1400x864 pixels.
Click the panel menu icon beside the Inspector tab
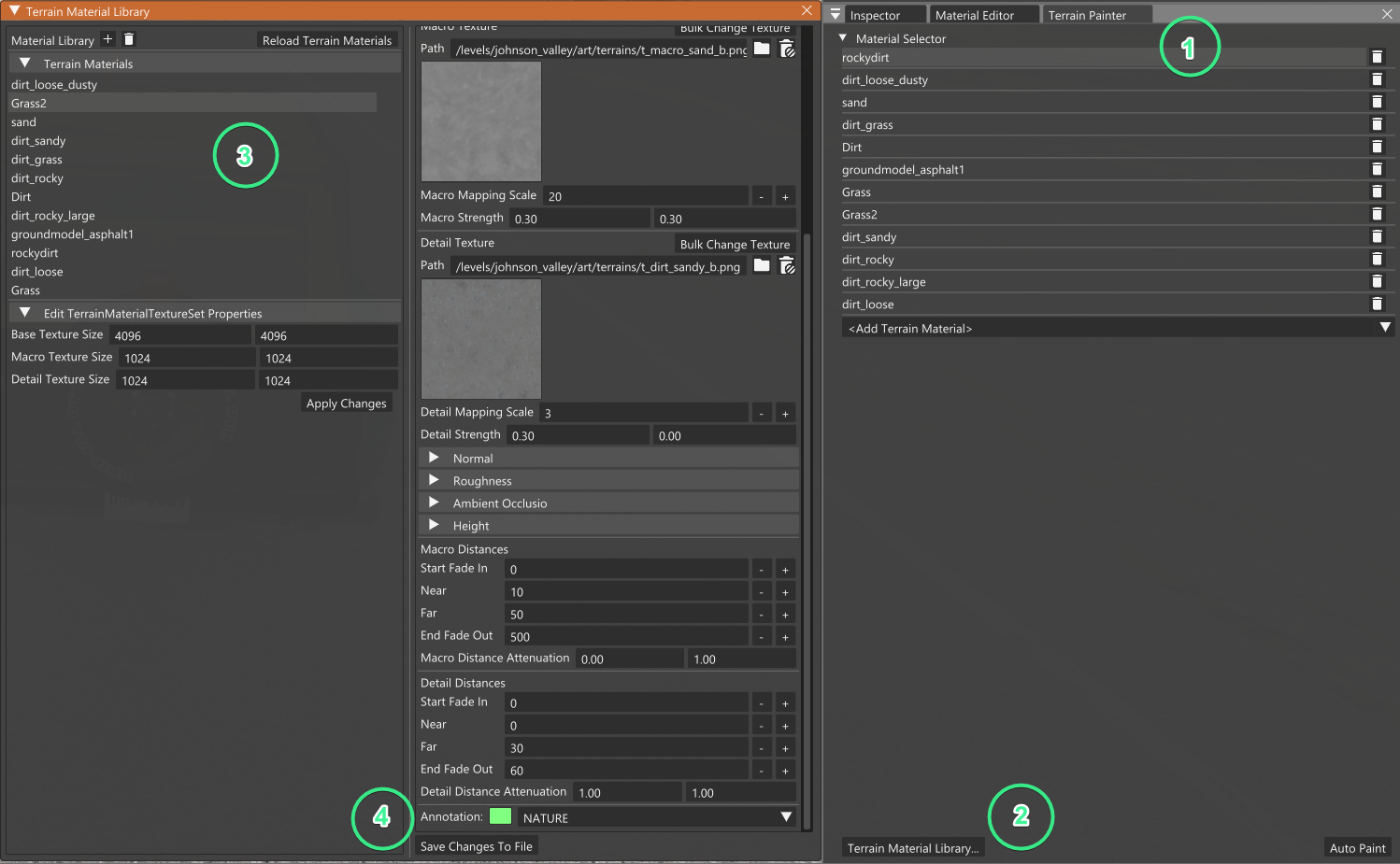click(x=835, y=13)
